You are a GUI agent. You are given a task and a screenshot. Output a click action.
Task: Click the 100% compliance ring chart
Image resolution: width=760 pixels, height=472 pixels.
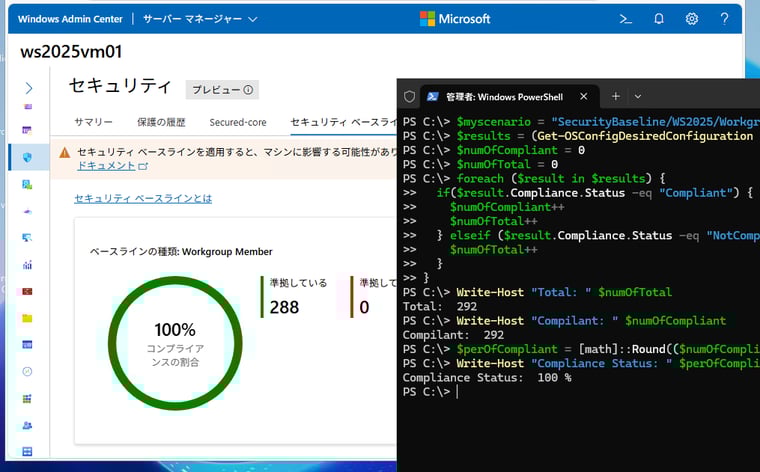point(175,343)
